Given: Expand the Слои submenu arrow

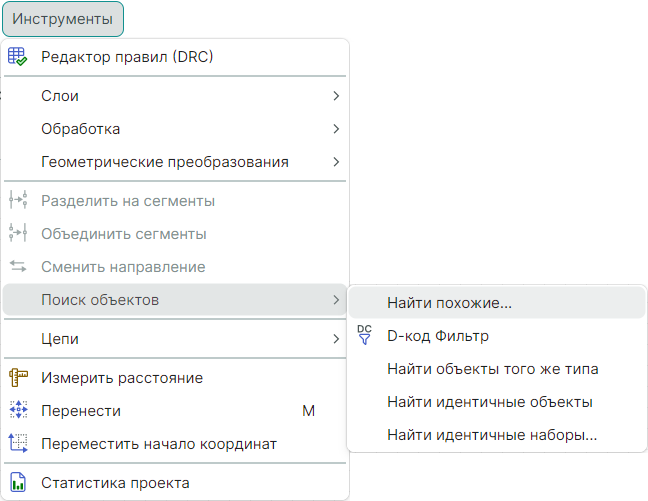Looking at the screenshot, I should click(336, 96).
